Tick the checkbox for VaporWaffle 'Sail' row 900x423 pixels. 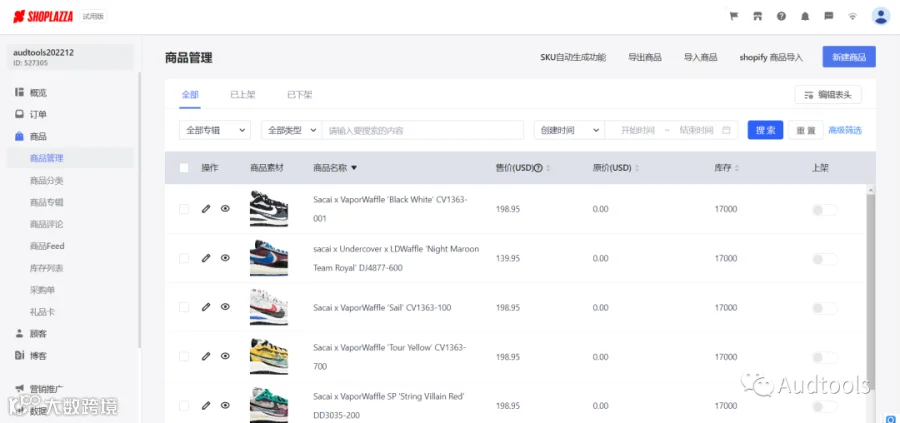pos(184,307)
